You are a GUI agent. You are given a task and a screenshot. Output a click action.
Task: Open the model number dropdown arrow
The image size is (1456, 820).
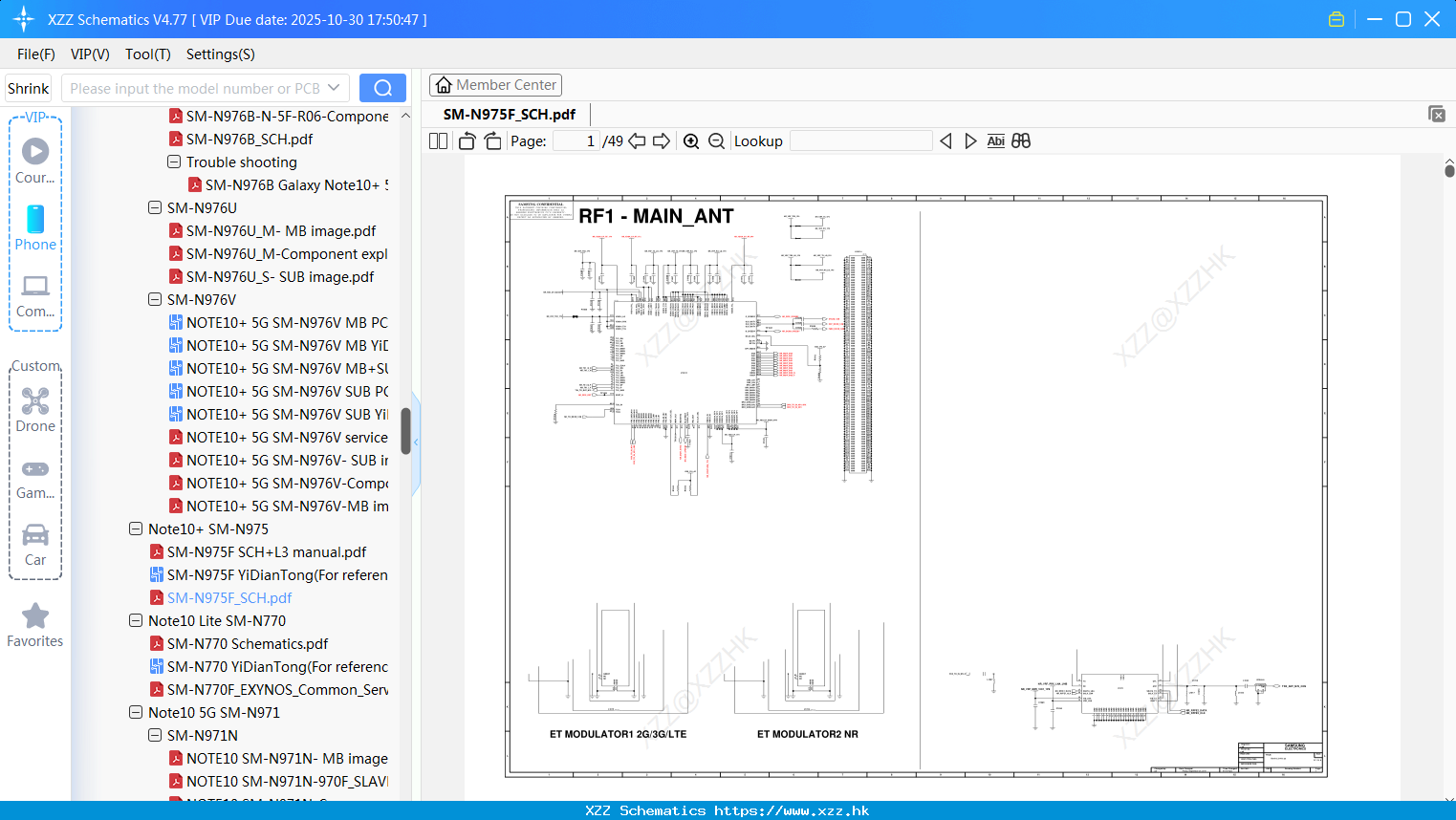pos(334,88)
